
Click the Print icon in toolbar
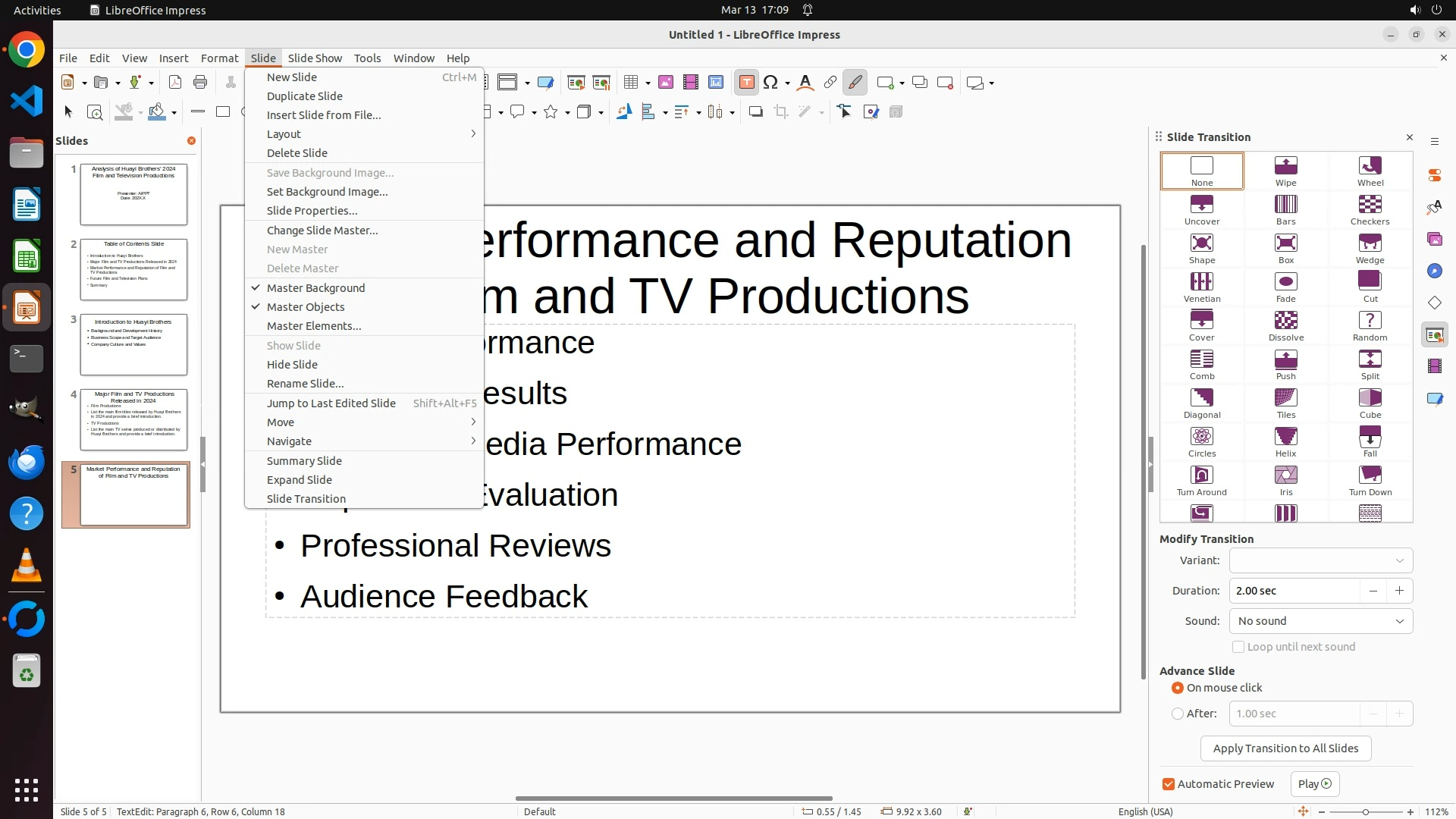click(x=200, y=83)
